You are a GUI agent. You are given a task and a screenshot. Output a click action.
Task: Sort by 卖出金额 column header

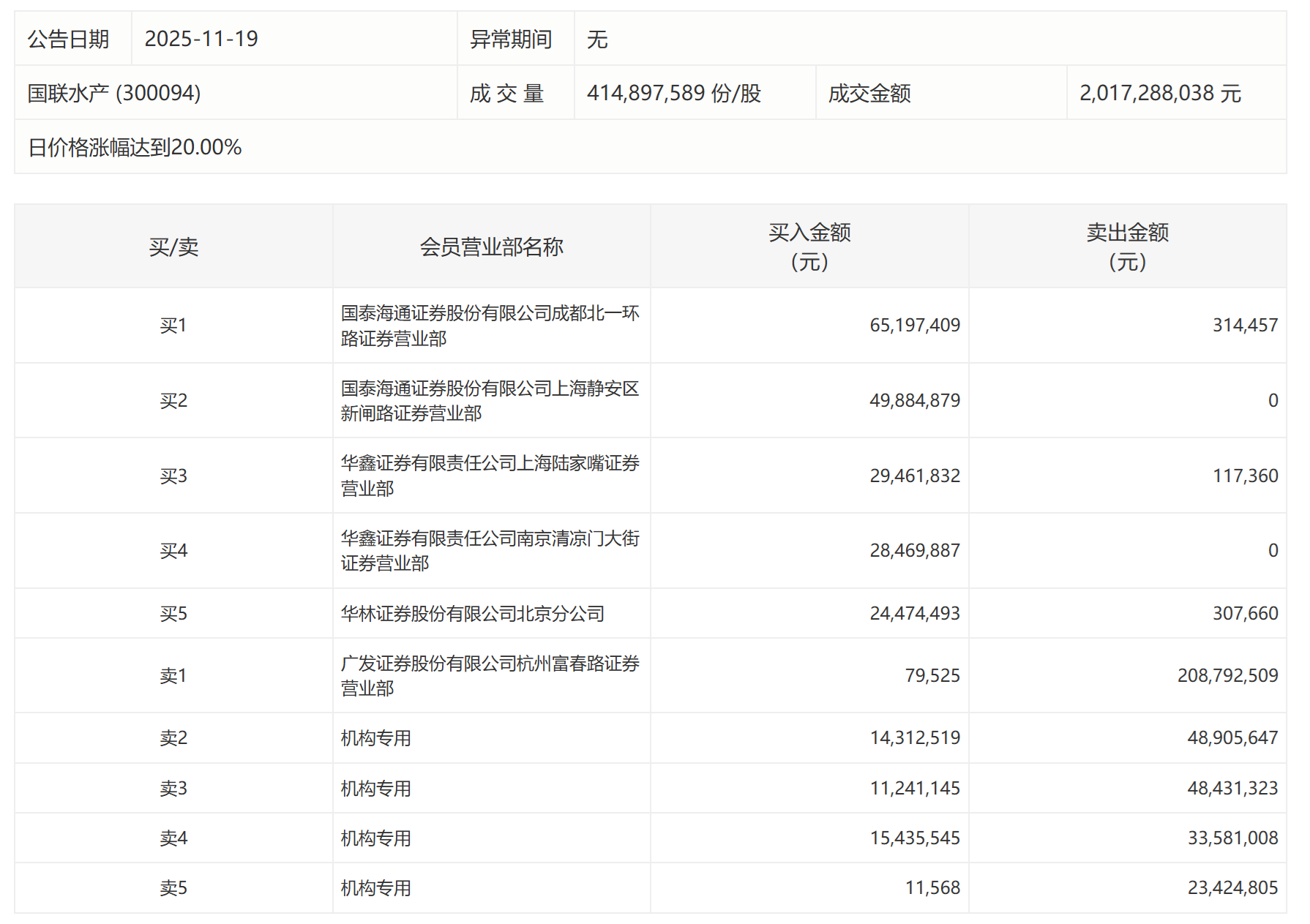click(x=1127, y=247)
